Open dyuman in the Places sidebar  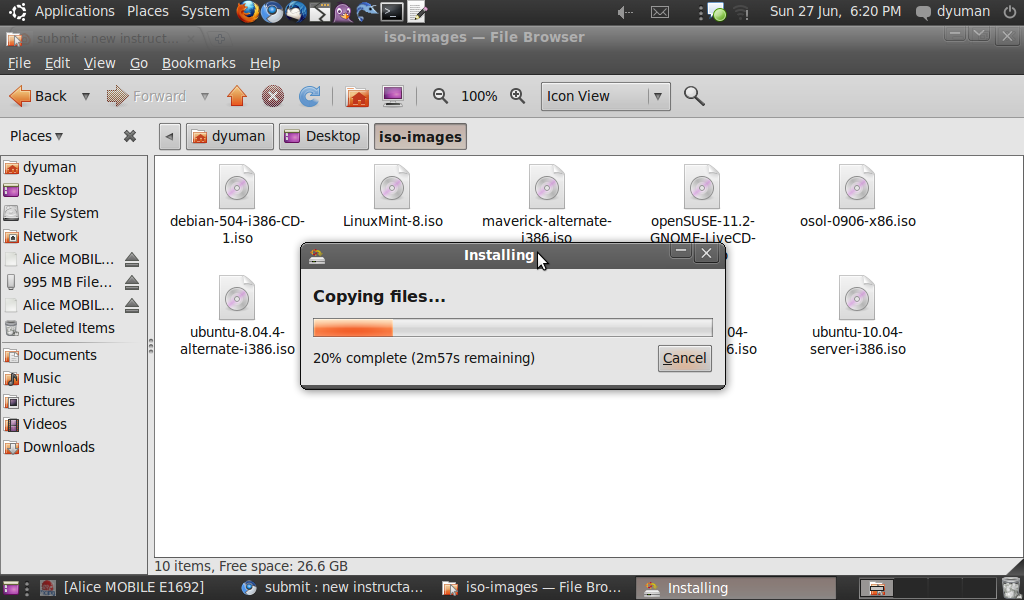click(74, 167)
